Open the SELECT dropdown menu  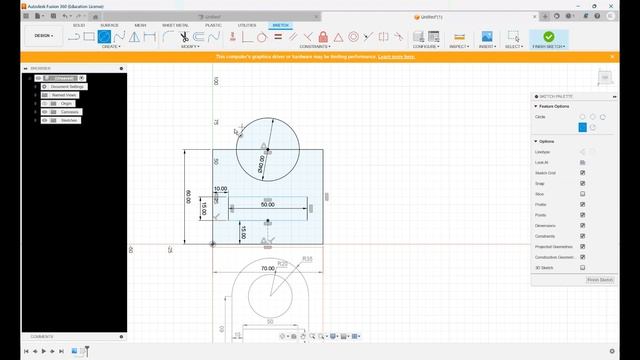[x=514, y=47]
